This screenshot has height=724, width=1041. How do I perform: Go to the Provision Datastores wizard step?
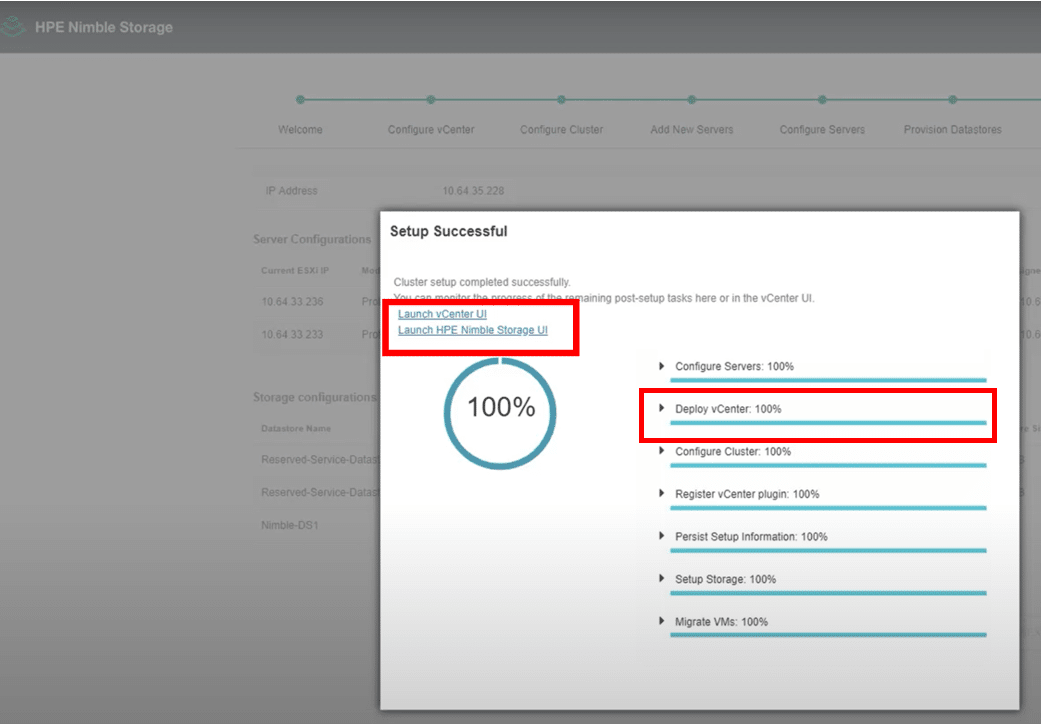coord(953,129)
